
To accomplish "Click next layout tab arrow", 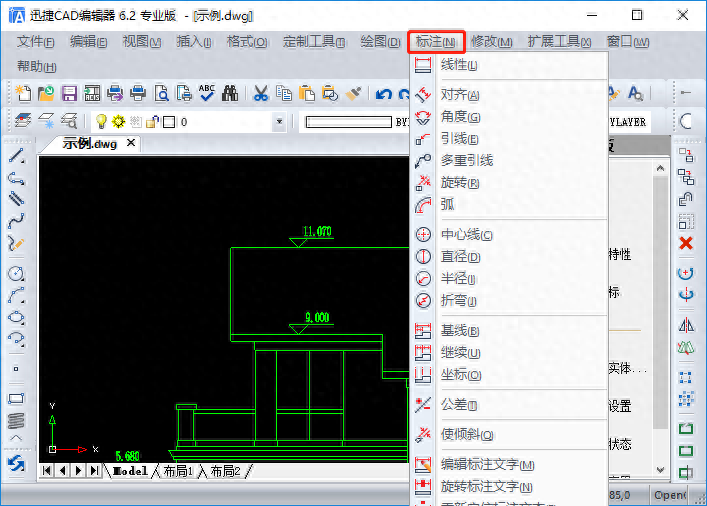I will 78,471.
